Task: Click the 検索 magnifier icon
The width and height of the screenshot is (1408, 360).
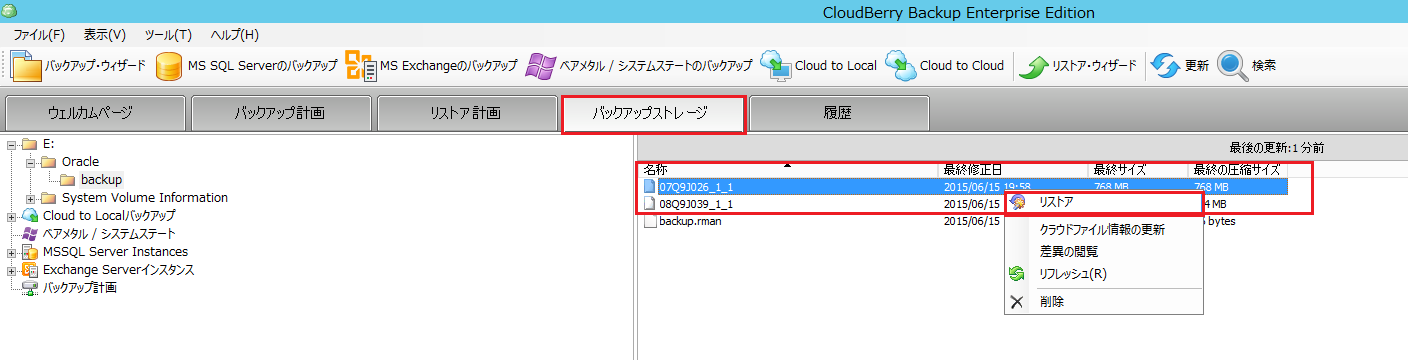Action: point(1233,66)
